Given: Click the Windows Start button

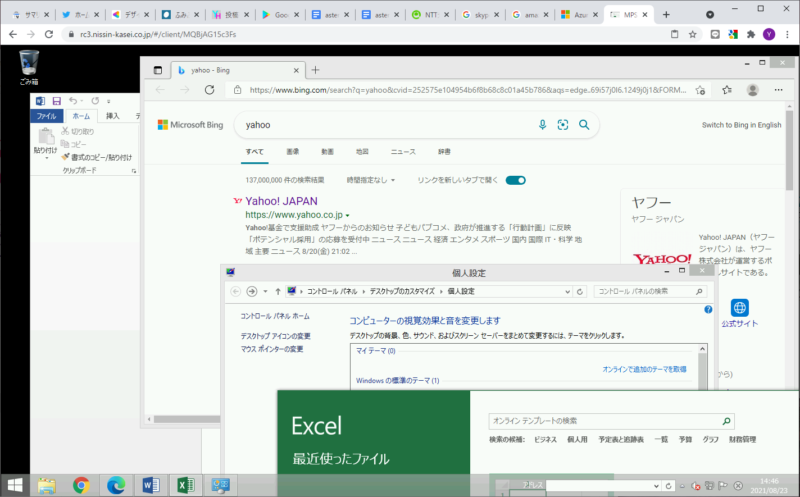Looking at the screenshot, I should (15, 485).
